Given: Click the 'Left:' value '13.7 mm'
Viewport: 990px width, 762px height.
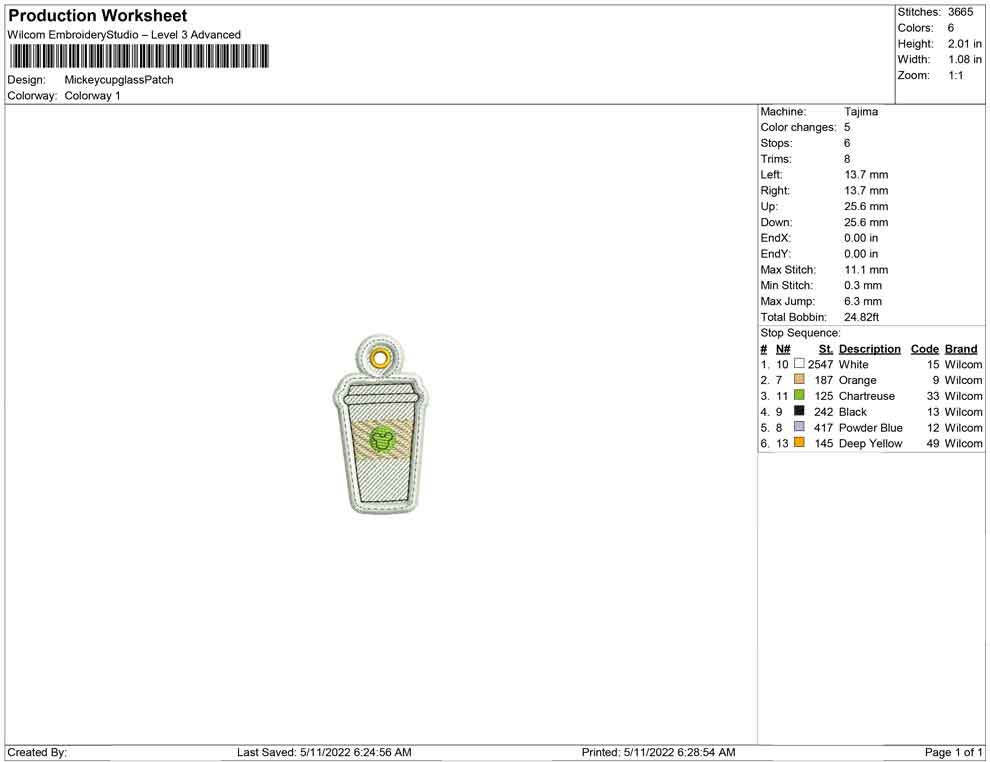Looking at the screenshot, I should tap(866, 175).
